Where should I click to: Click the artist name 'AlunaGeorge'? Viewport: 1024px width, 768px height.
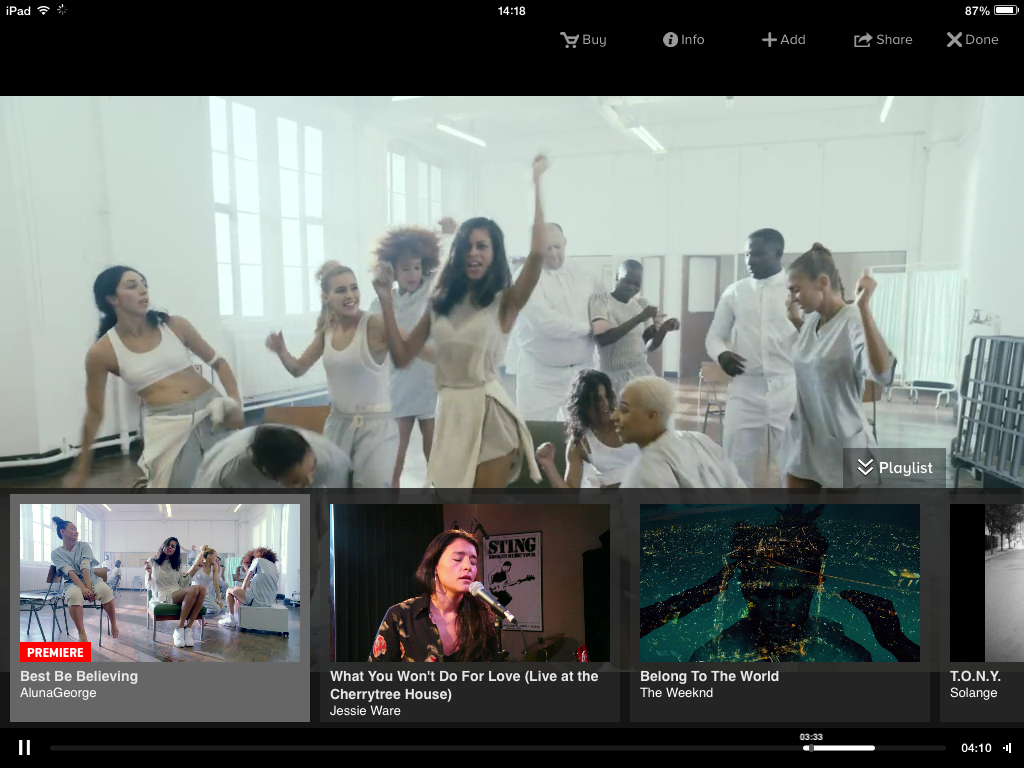58,693
